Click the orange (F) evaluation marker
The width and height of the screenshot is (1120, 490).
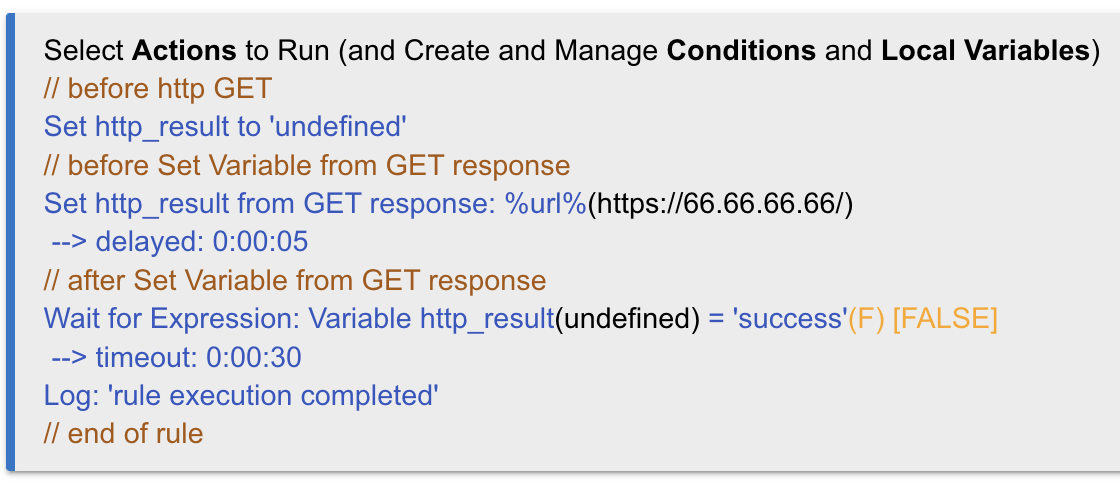click(866, 319)
